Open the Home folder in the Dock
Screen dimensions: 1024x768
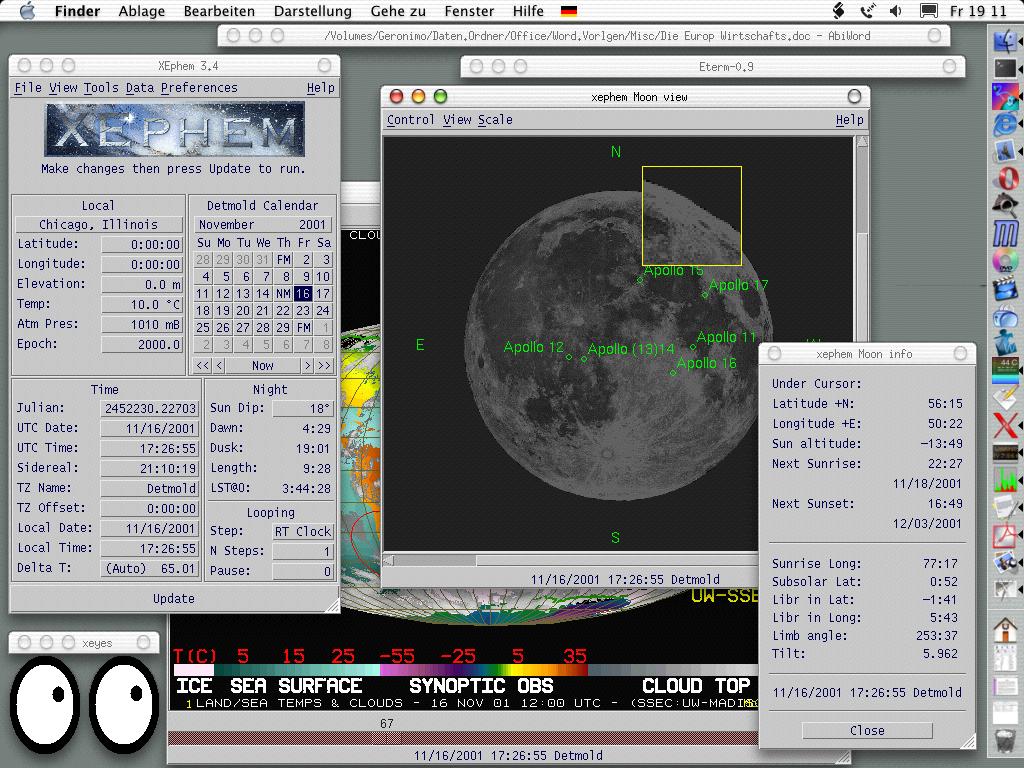click(1006, 630)
